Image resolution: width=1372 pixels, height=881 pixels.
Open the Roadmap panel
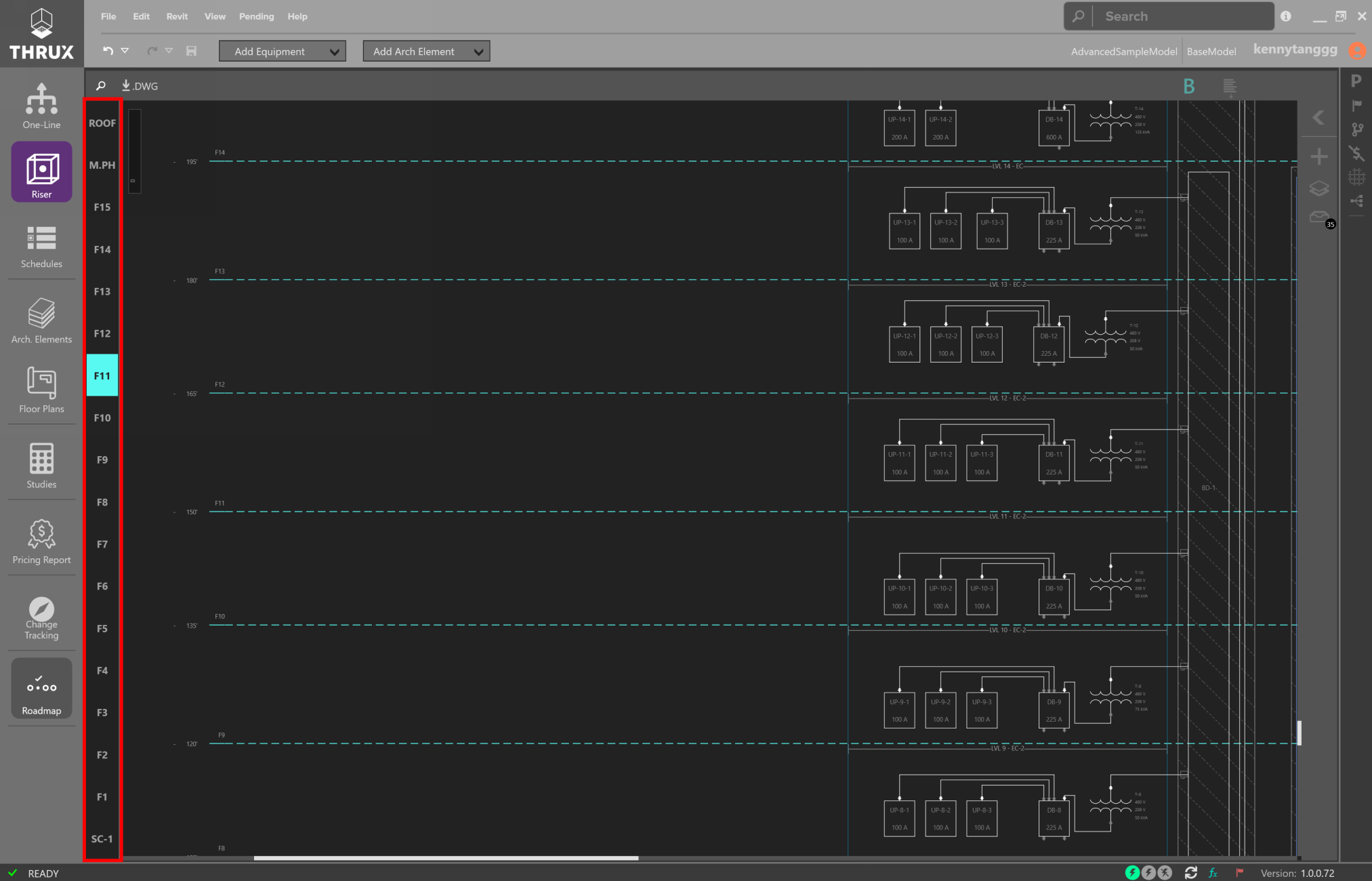[x=41, y=689]
